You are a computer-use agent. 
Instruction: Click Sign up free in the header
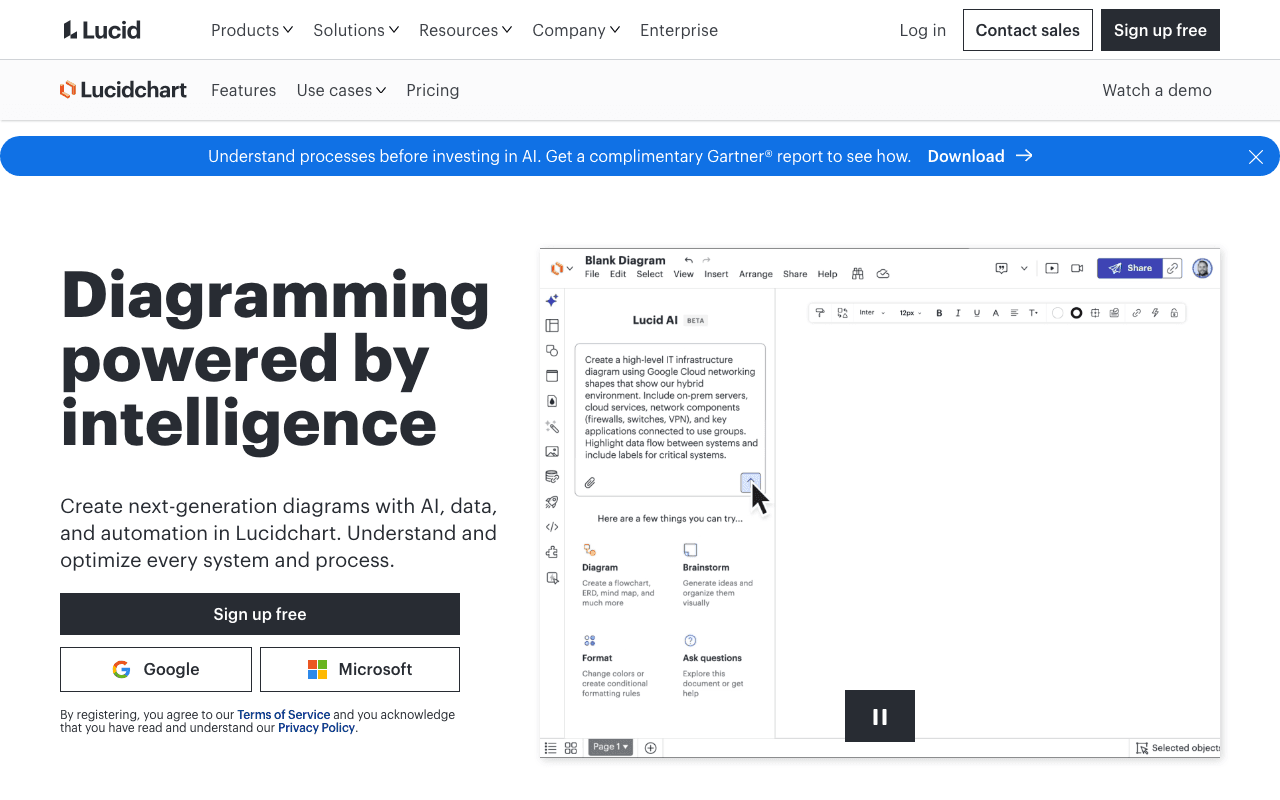(1160, 30)
